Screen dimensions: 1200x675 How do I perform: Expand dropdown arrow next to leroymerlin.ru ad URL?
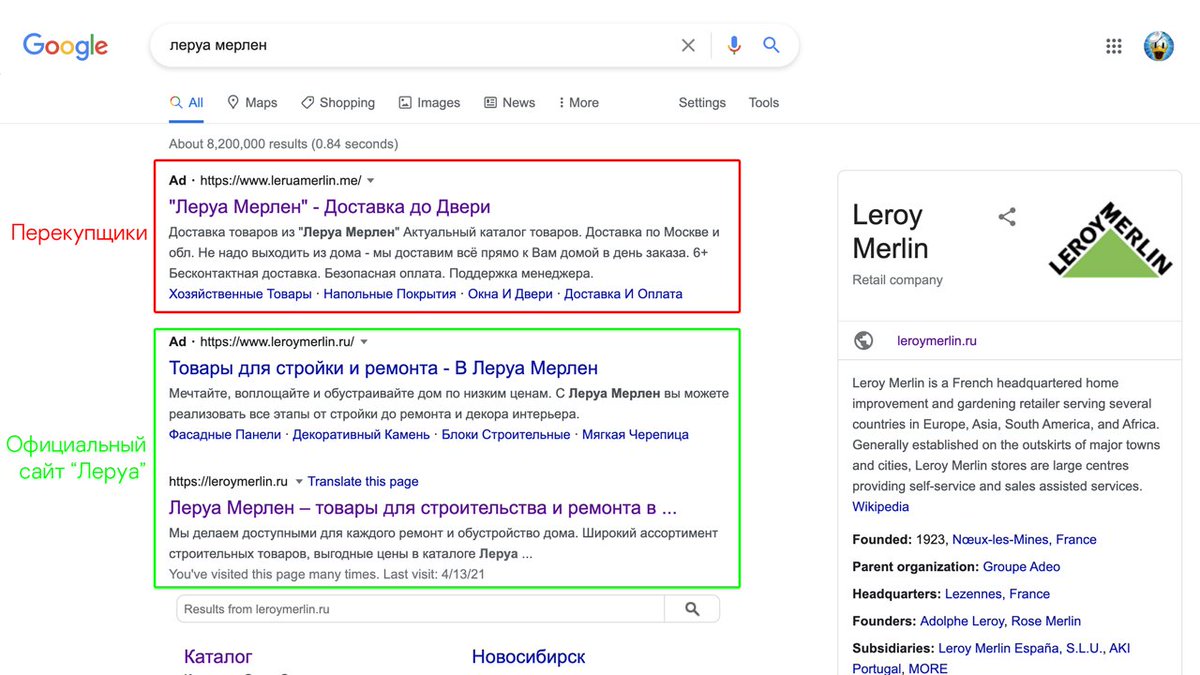pos(364,341)
